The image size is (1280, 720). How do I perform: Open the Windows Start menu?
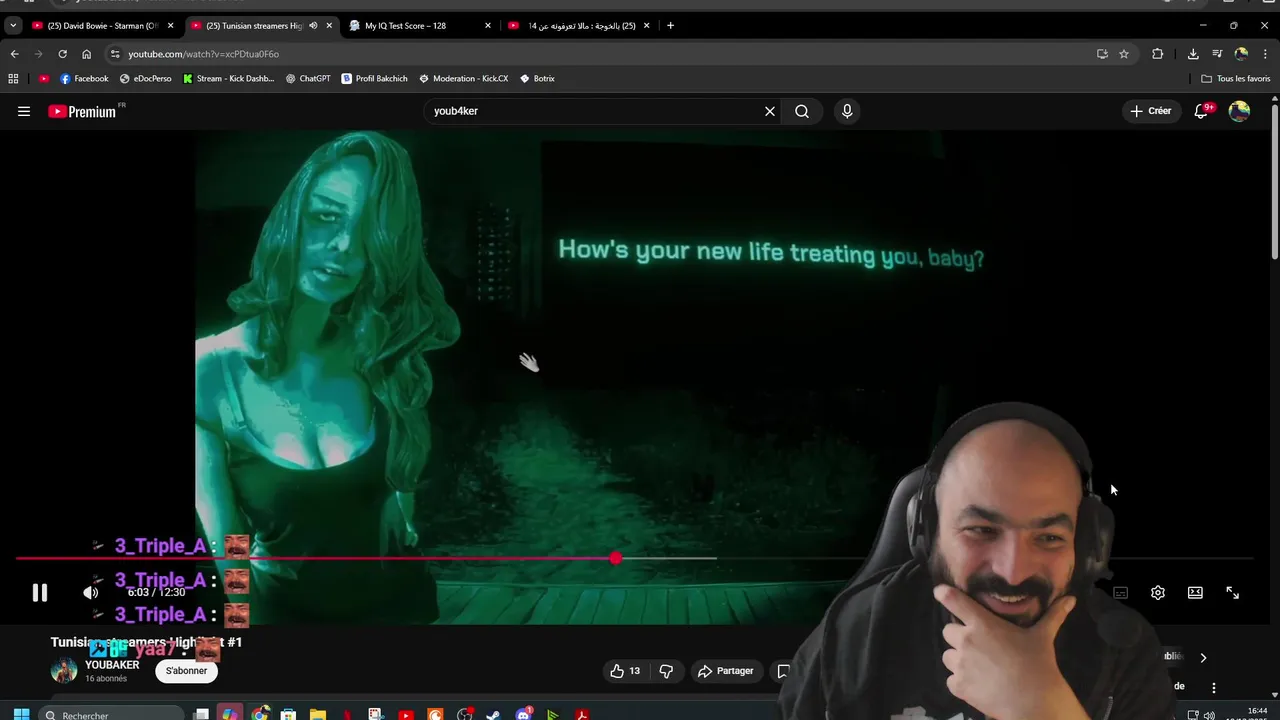tap(21, 715)
